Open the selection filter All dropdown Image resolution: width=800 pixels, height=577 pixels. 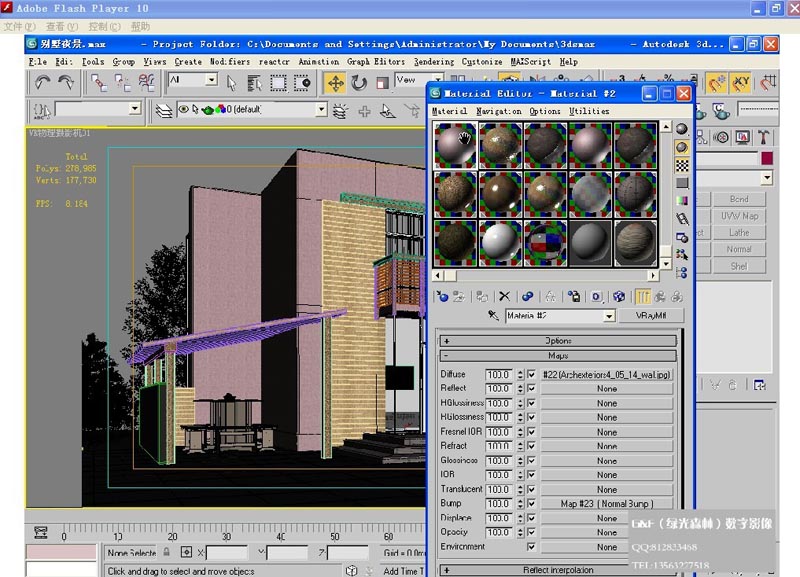coord(211,80)
